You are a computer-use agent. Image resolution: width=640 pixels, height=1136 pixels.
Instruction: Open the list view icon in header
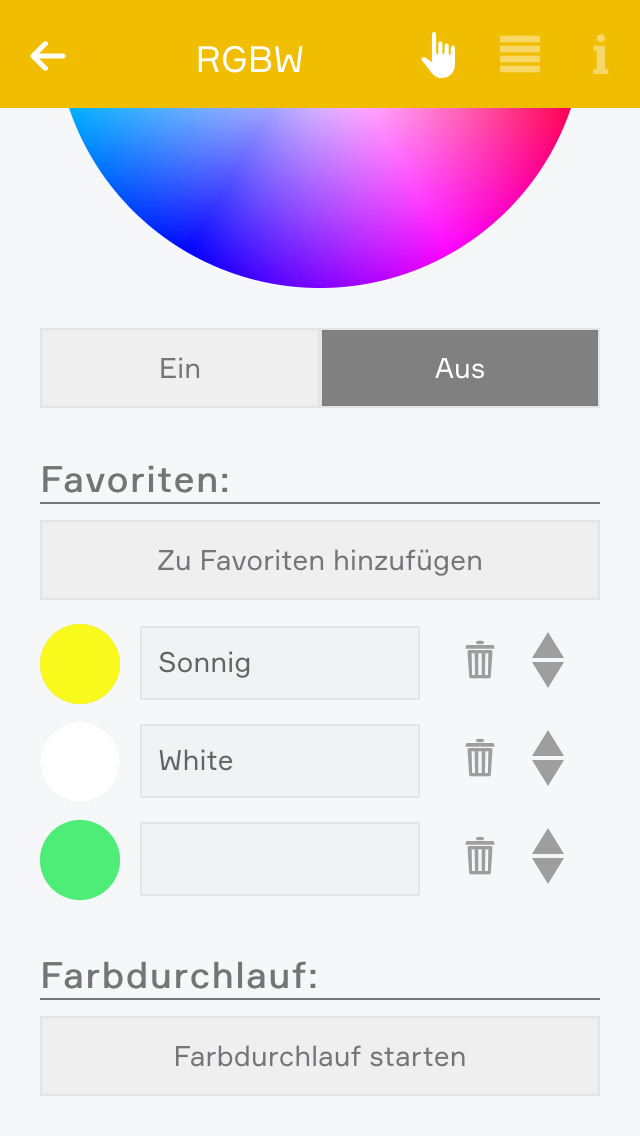520,55
